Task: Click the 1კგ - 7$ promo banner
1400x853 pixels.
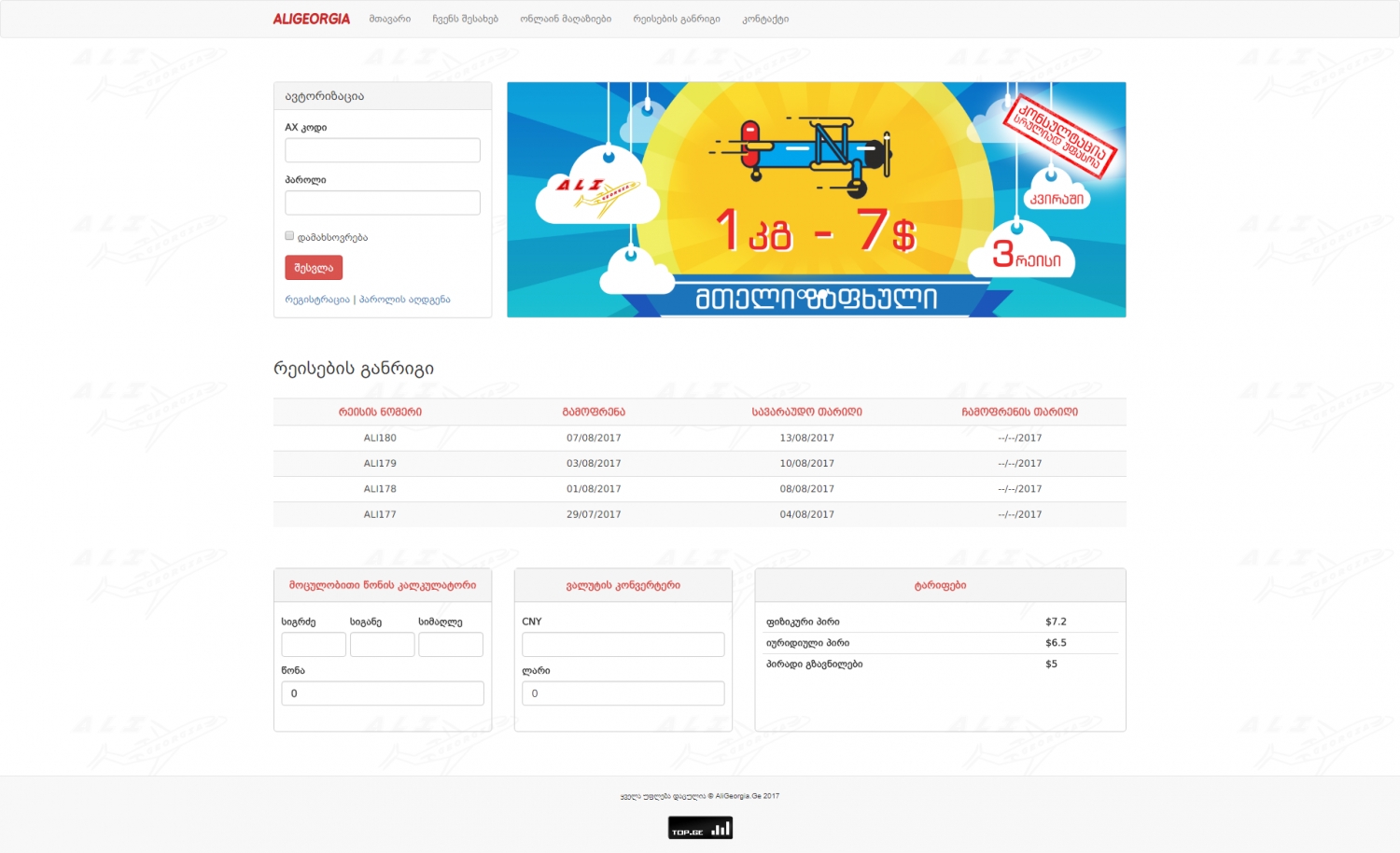Action: [x=817, y=200]
